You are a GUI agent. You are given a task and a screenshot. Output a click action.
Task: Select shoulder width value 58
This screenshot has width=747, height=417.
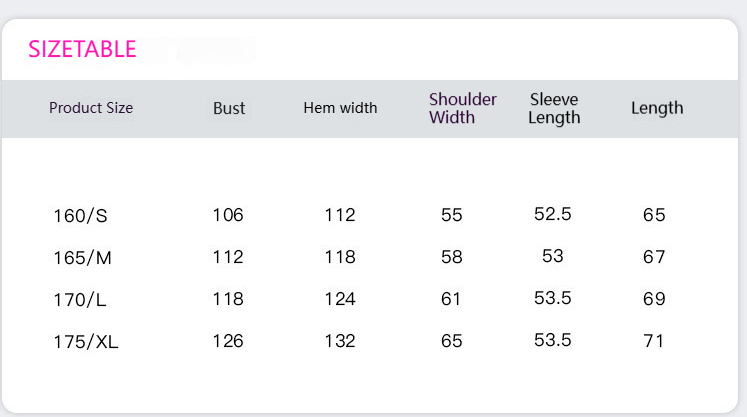pyautogui.click(x=452, y=257)
